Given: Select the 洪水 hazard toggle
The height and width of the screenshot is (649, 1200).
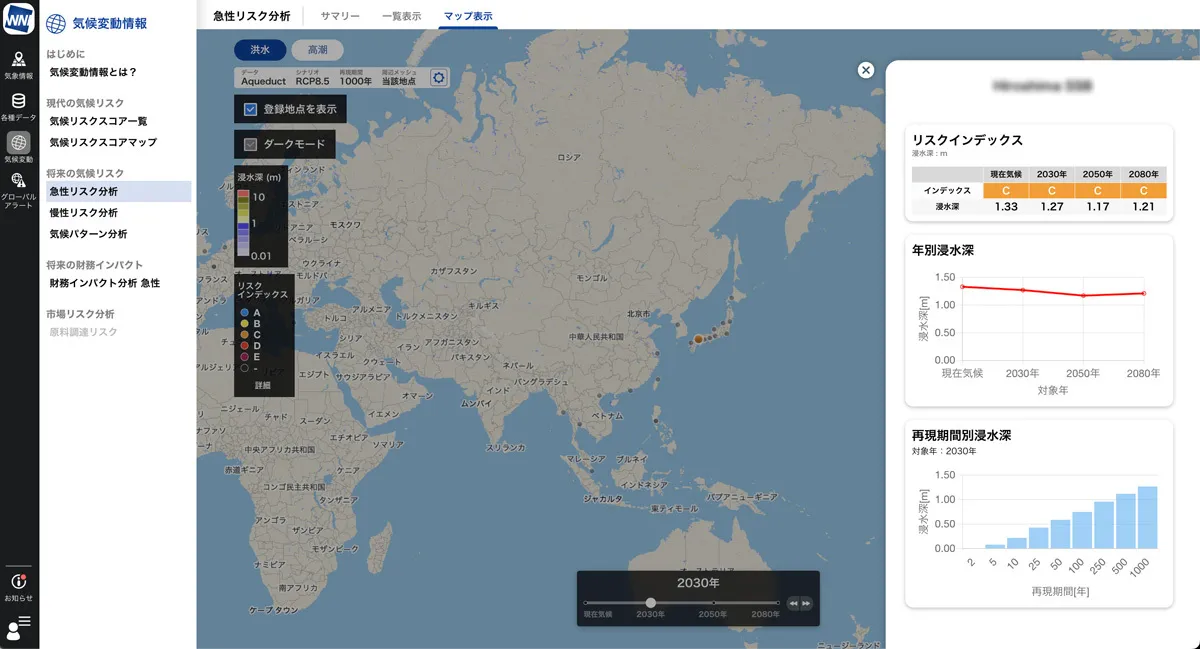Looking at the screenshot, I should coord(260,50).
